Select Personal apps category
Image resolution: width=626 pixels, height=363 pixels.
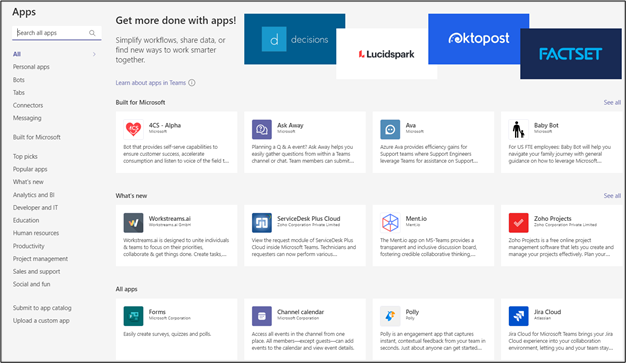(31, 67)
